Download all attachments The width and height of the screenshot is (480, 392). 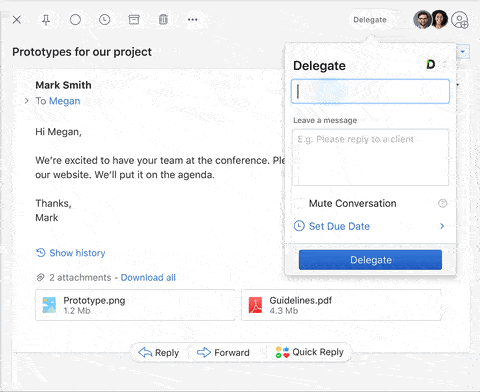point(148,277)
